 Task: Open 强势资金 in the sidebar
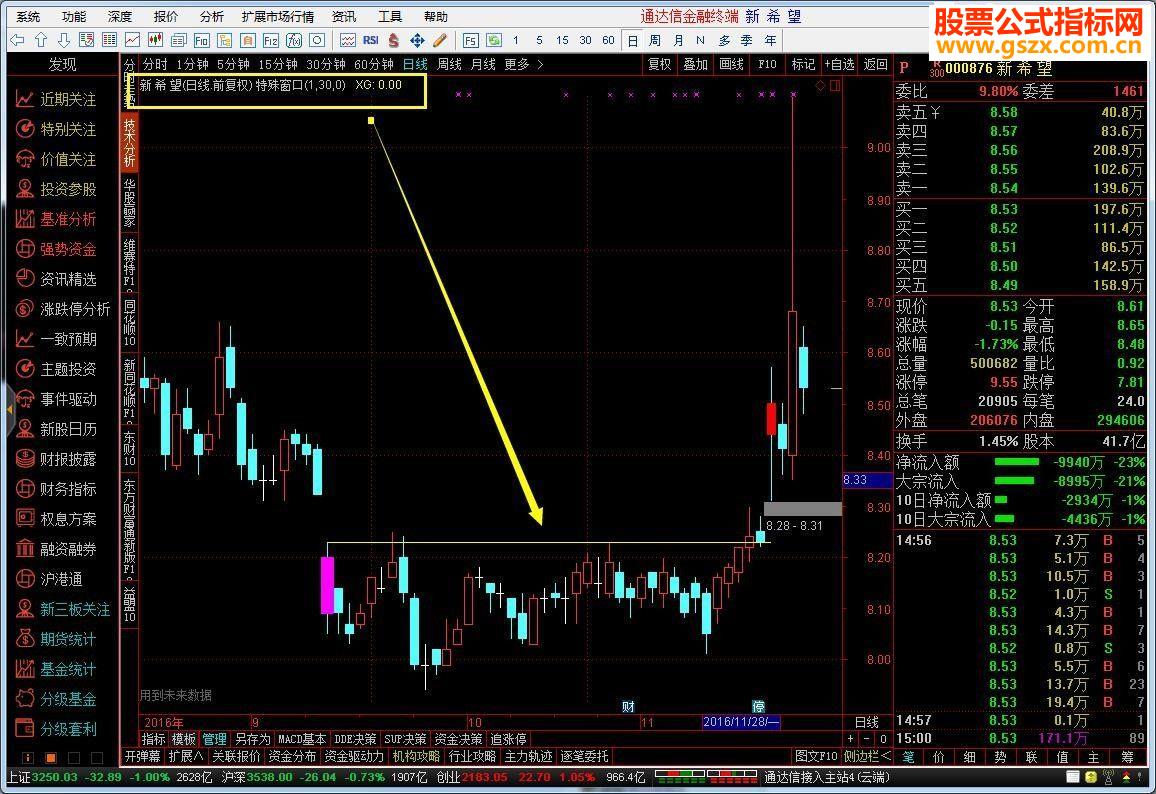click(57, 249)
